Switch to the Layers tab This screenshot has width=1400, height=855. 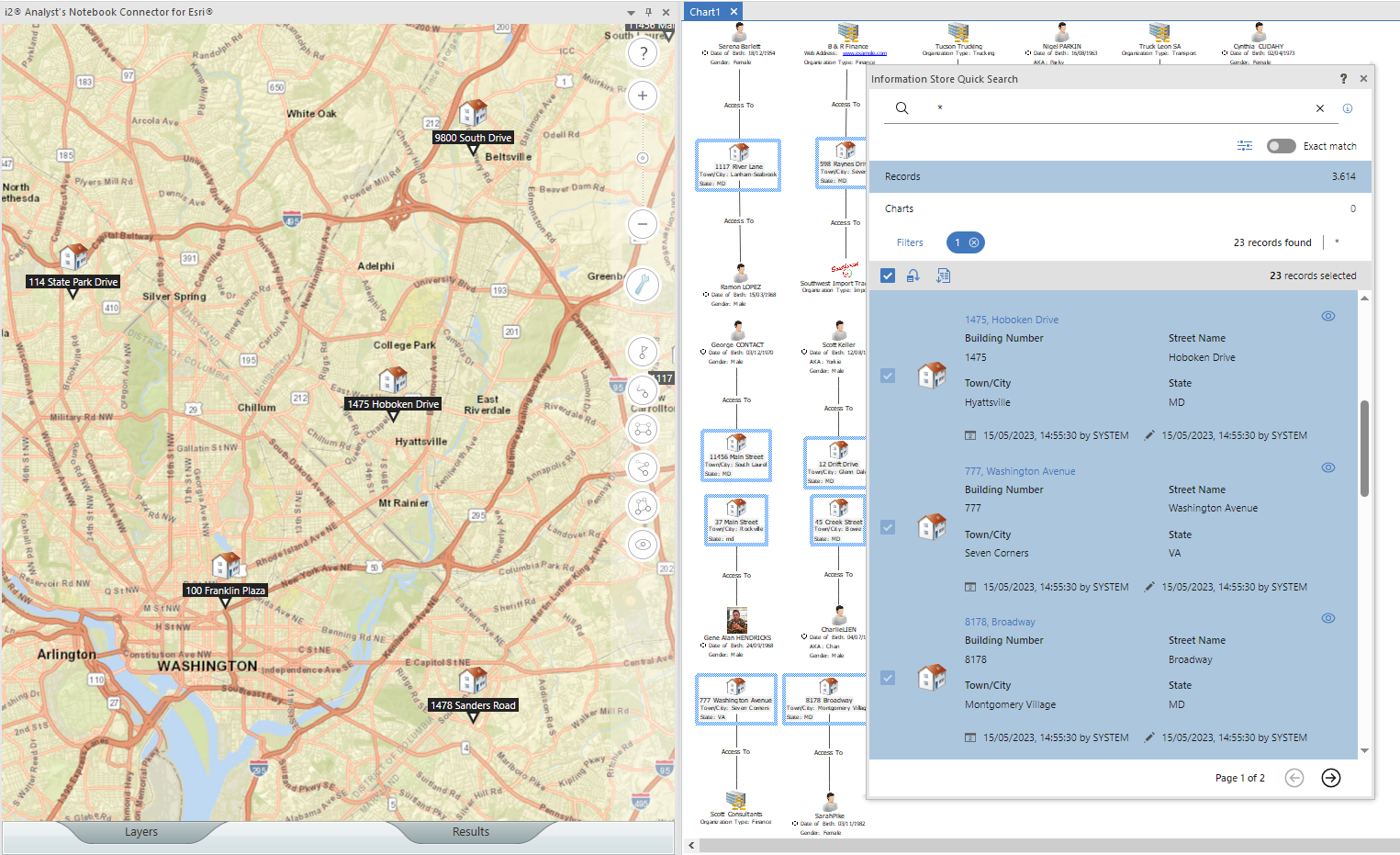point(141,831)
